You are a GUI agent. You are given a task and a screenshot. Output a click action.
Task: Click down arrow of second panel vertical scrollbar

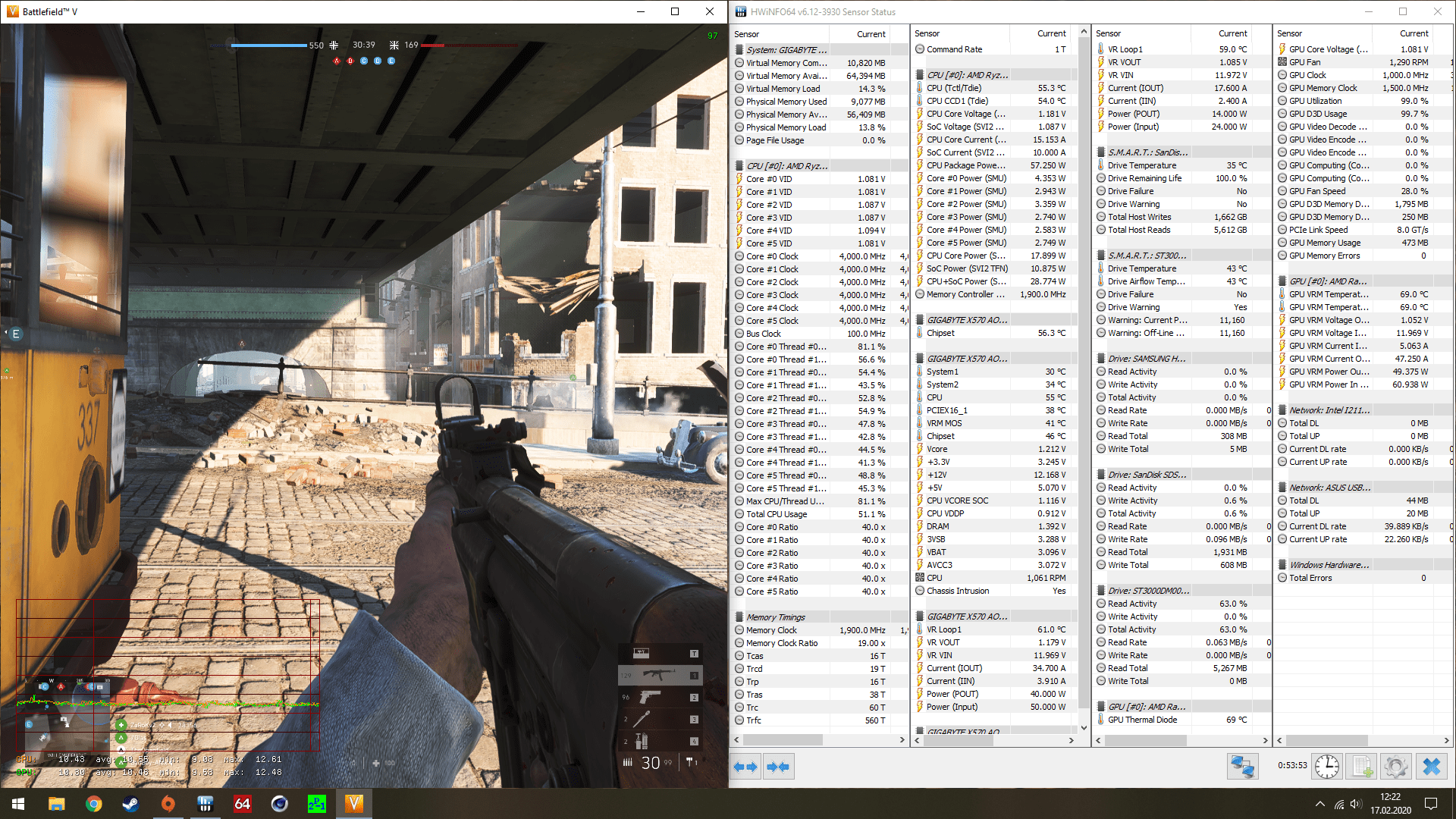click(1084, 727)
